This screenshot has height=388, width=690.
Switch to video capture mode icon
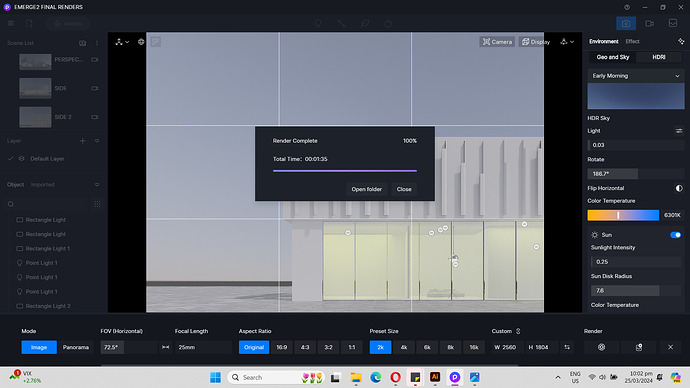(x=650, y=23)
